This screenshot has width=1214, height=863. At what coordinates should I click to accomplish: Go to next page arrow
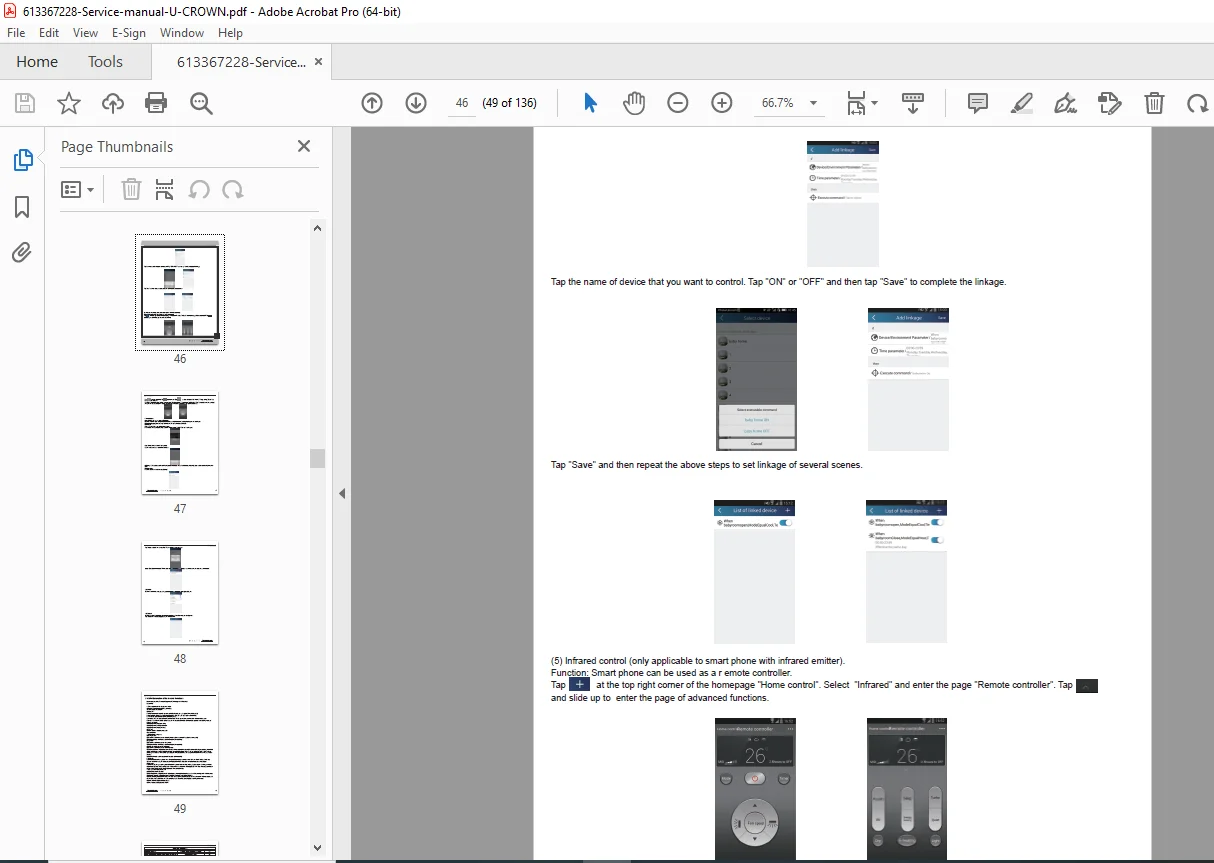416,103
